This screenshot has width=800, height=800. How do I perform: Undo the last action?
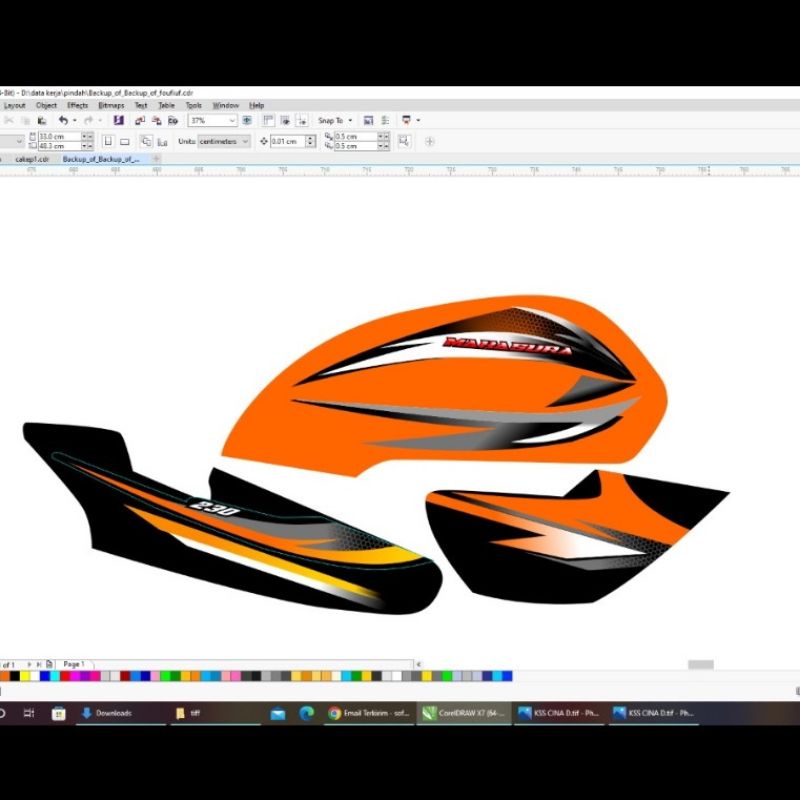point(61,120)
